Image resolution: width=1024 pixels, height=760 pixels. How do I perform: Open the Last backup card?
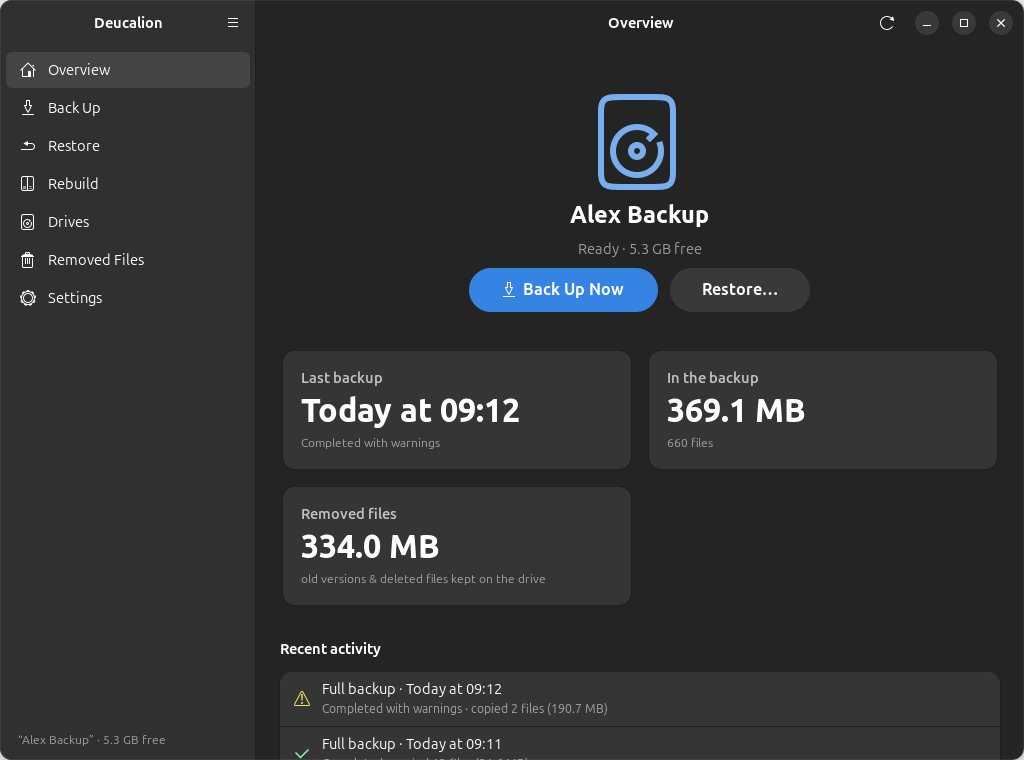coord(457,410)
